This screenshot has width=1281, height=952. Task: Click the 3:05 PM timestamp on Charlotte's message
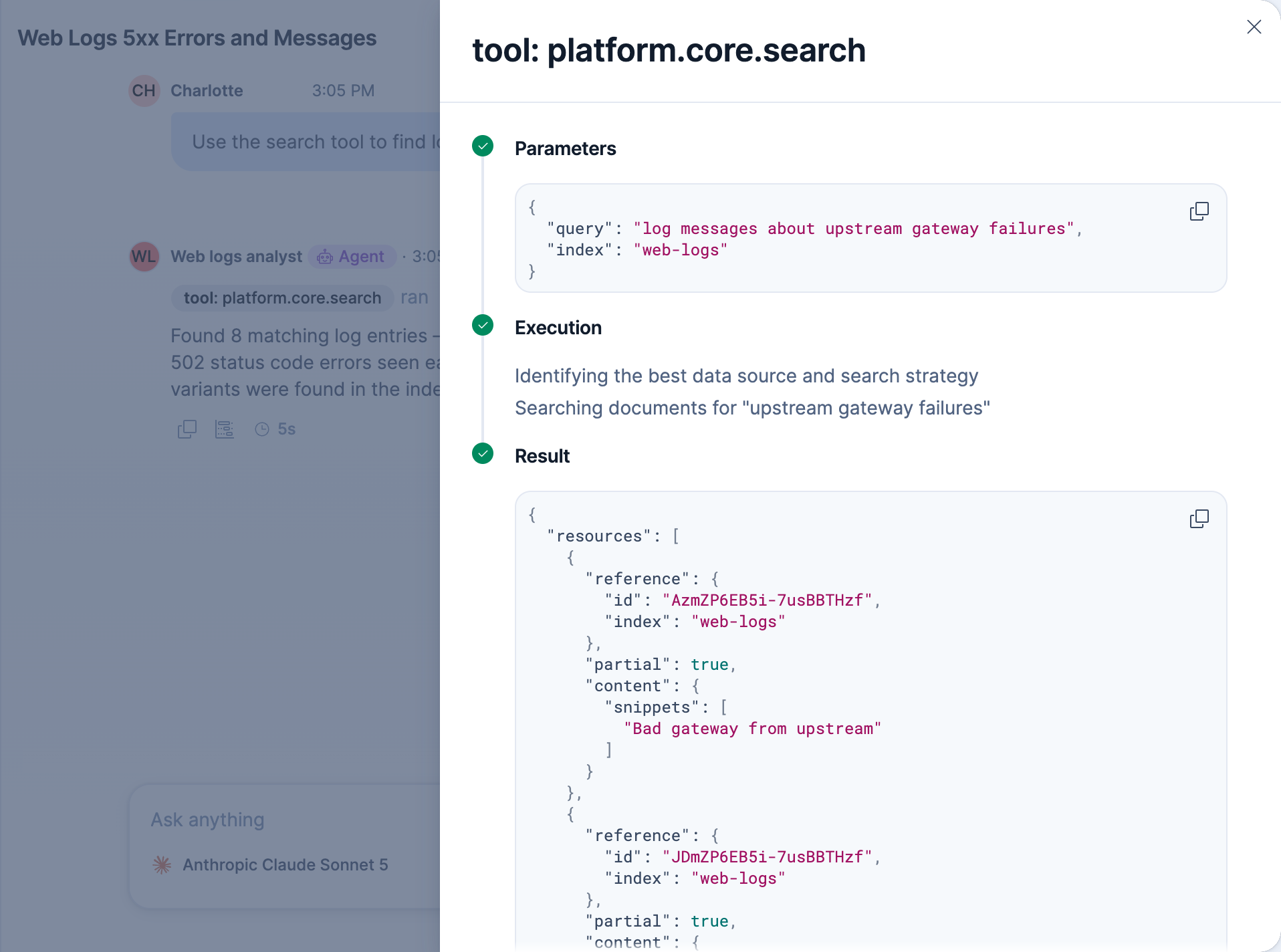tap(343, 91)
